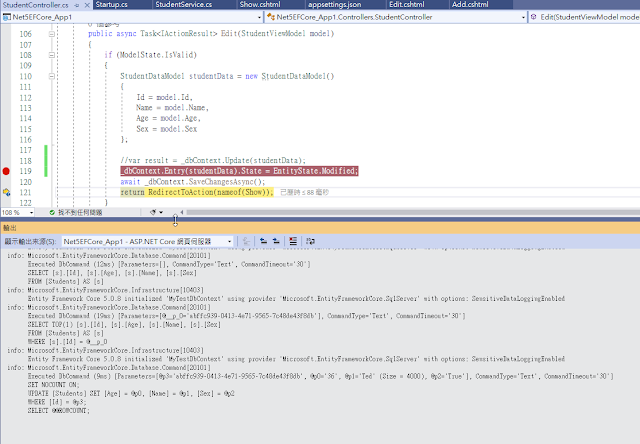Click the current statement arrow at line 121
Screen dimensions: 640x444
[x=6, y=192]
